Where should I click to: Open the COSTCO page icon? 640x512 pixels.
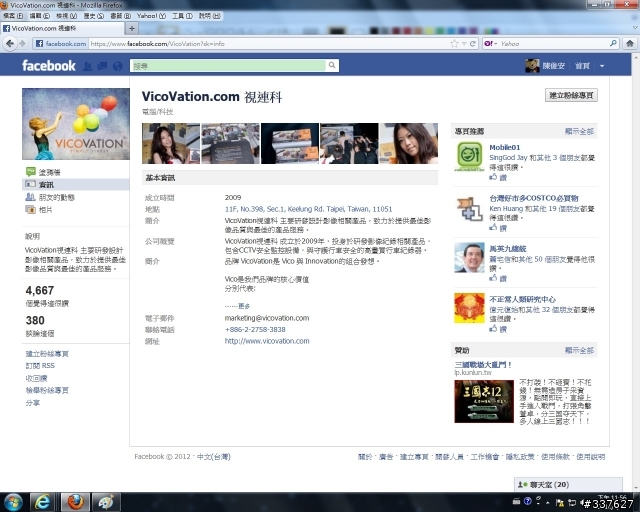[469, 209]
